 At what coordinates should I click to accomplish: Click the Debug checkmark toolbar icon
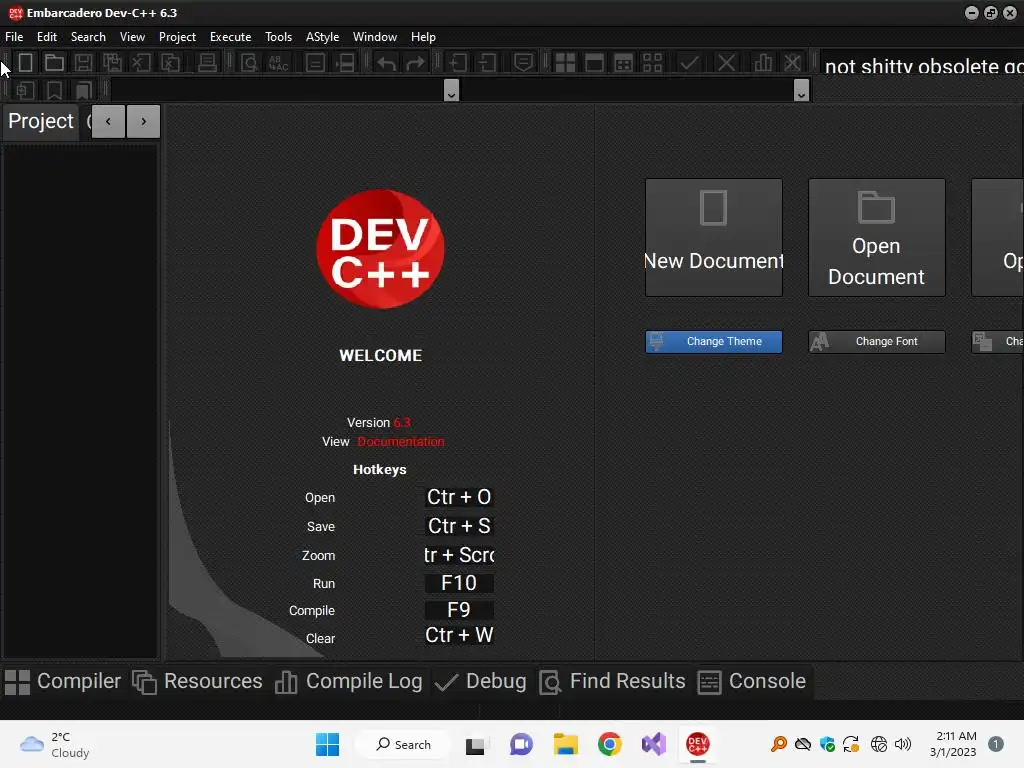pyautogui.click(x=689, y=63)
